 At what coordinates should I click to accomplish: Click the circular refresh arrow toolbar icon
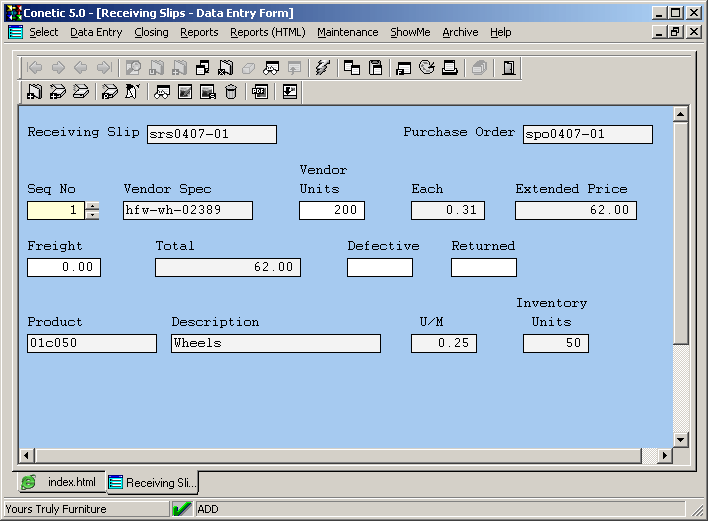tap(427, 68)
